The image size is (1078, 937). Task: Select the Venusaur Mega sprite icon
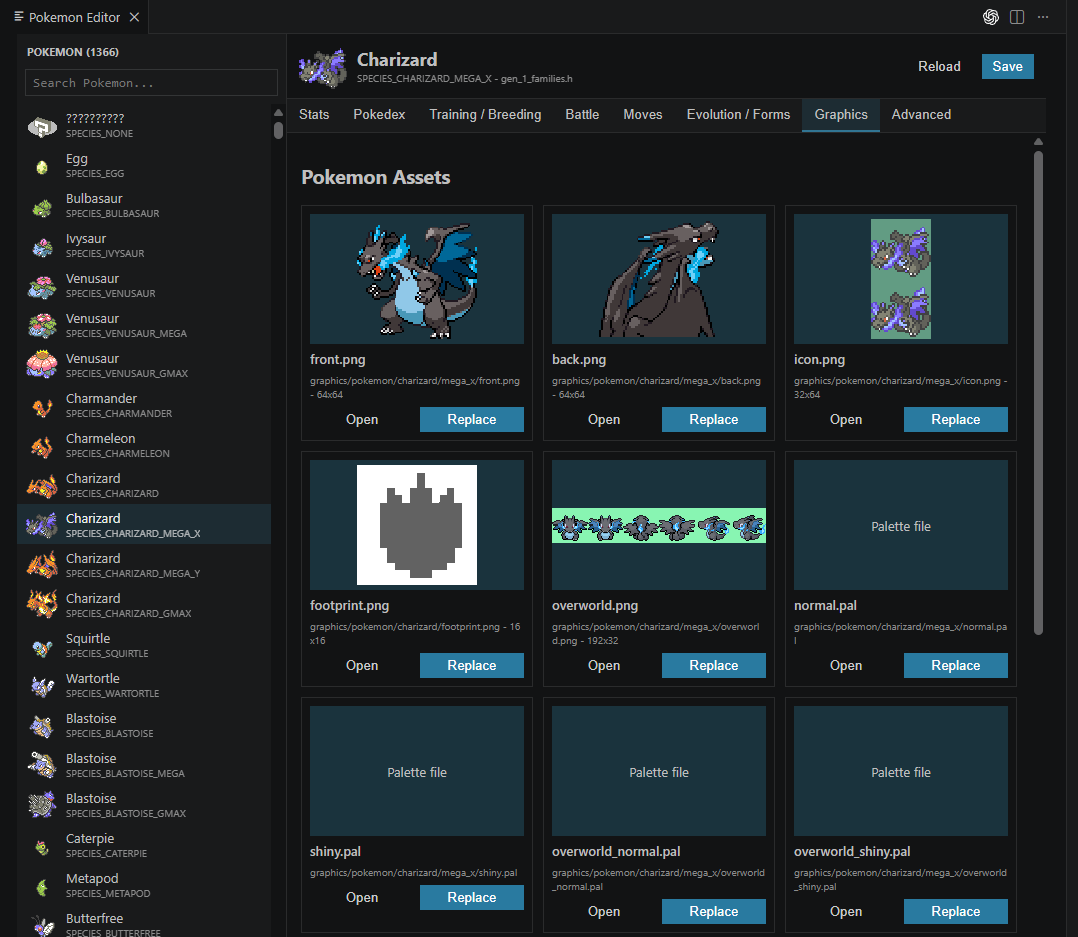(x=42, y=327)
